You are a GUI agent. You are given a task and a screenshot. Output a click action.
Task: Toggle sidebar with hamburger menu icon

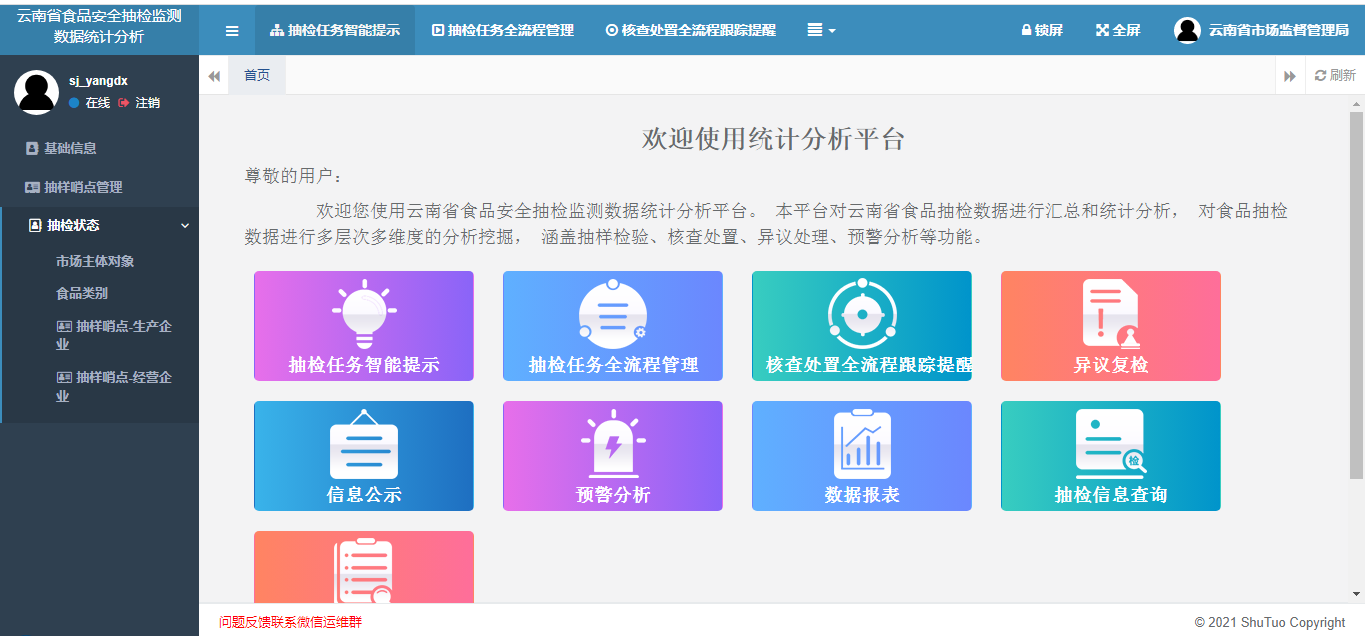click(232, 31)
